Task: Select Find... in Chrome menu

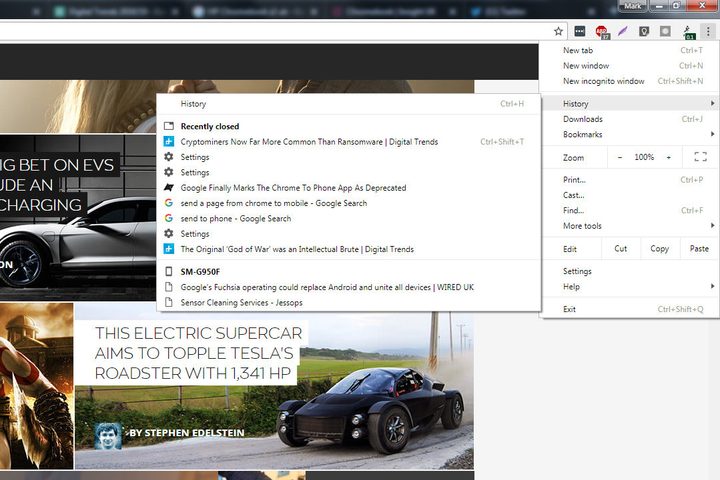Action: (630, 210)
